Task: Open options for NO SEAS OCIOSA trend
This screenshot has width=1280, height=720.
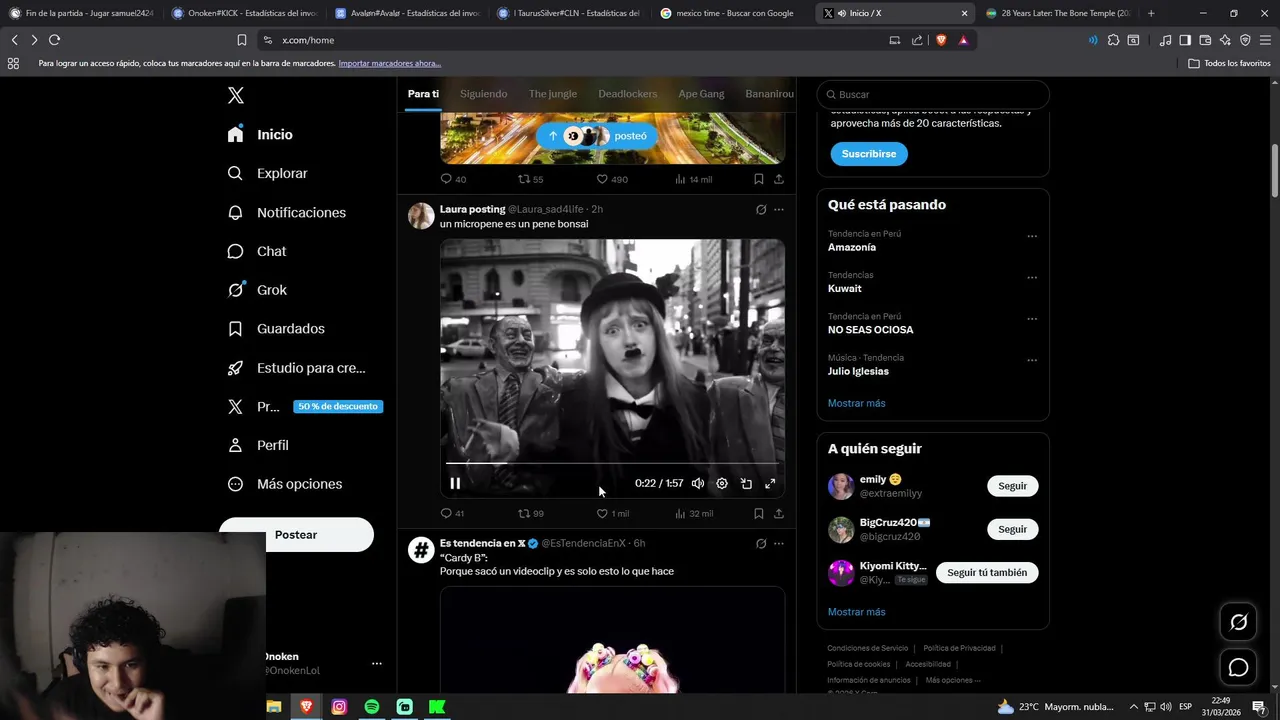Action: pyautogui.click(x=1032, y=319)
